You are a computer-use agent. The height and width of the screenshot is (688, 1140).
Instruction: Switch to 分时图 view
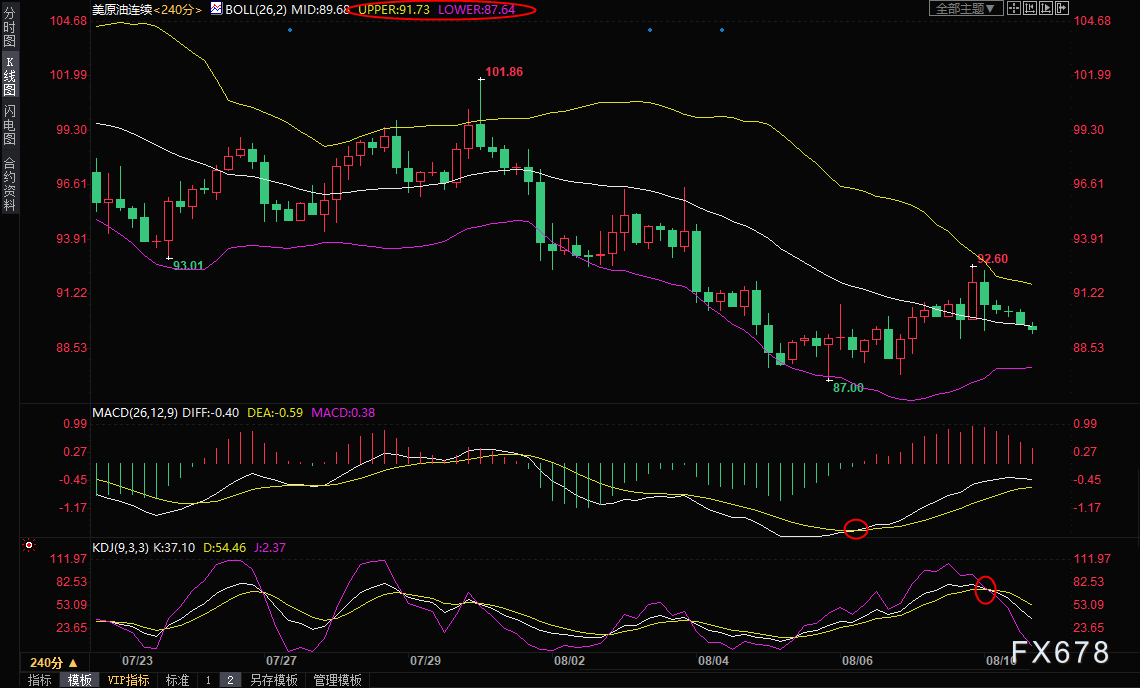pyautogui.click(x=9, y=27)
